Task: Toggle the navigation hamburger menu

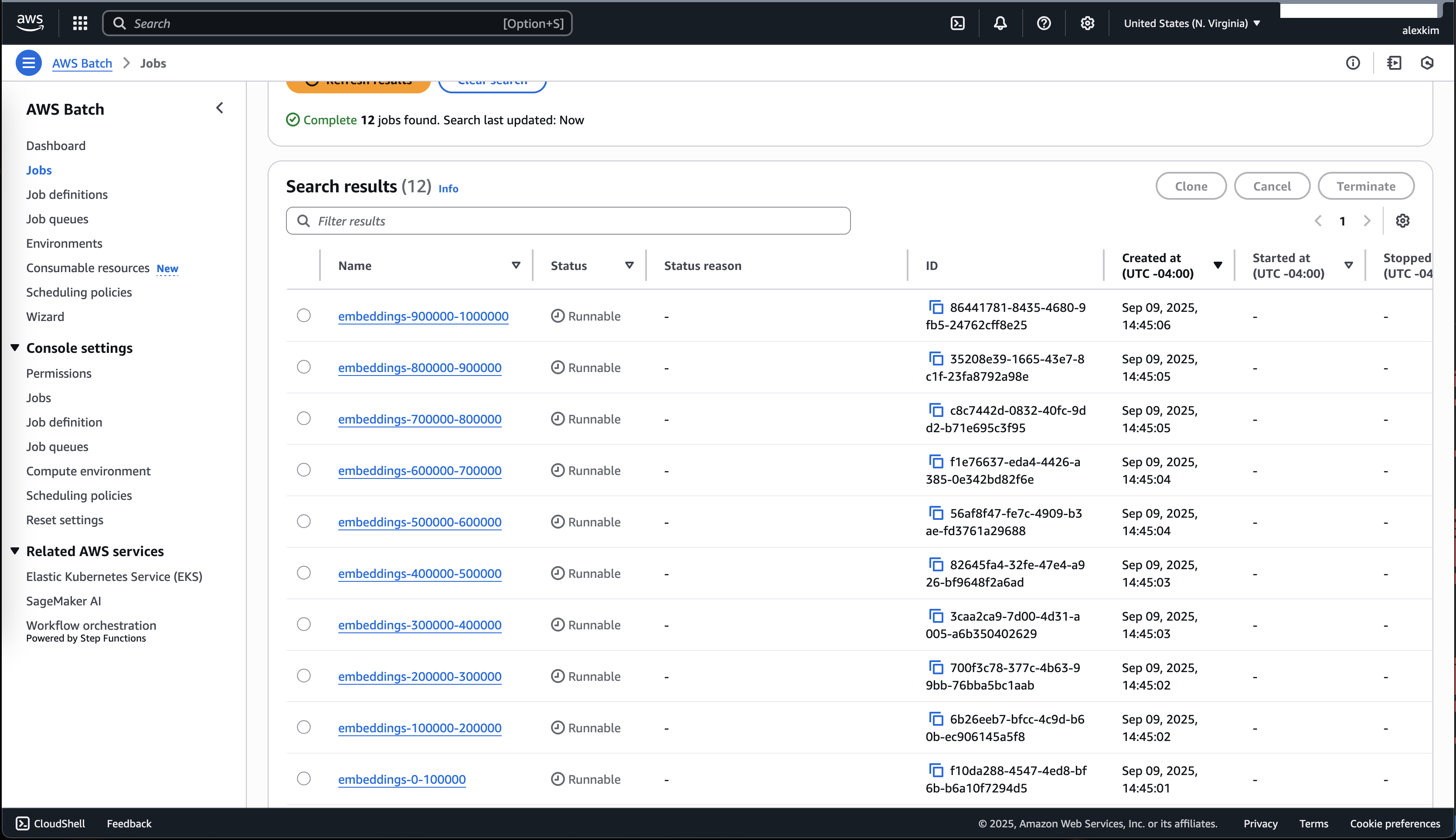Action: pos(28,63)
